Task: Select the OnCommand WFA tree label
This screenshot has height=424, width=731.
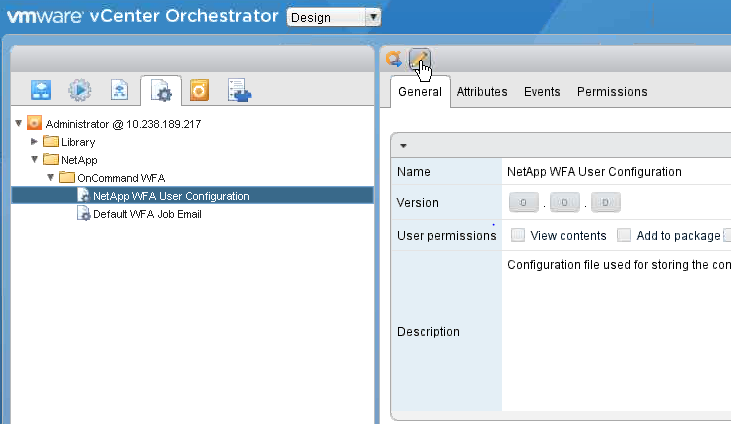Action: click(x=121, y=178)
